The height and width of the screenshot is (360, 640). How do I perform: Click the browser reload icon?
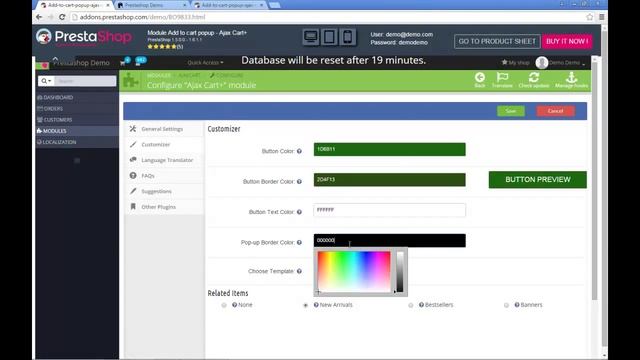(62, 17)
